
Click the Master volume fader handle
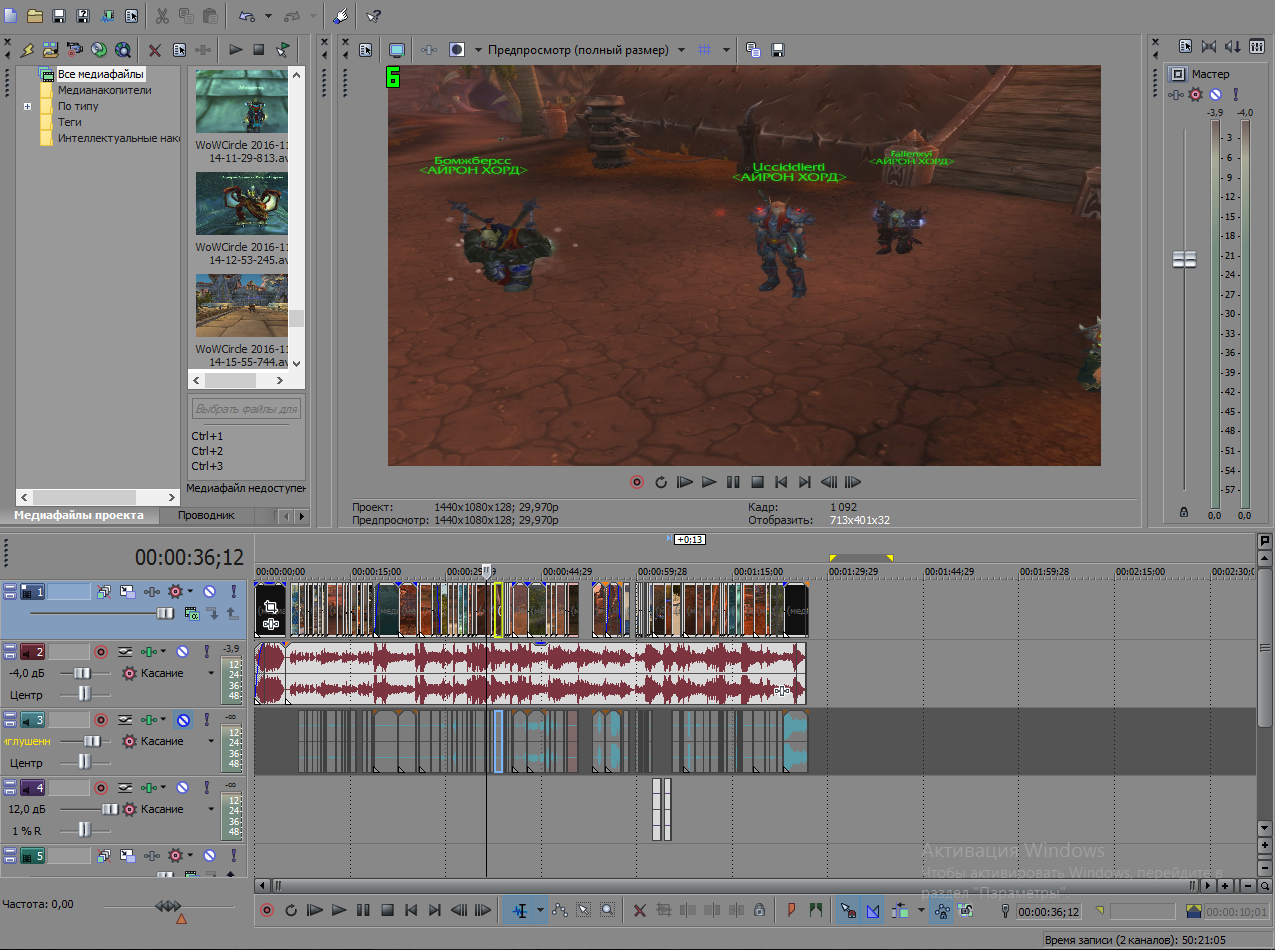tap(1184, 259)
